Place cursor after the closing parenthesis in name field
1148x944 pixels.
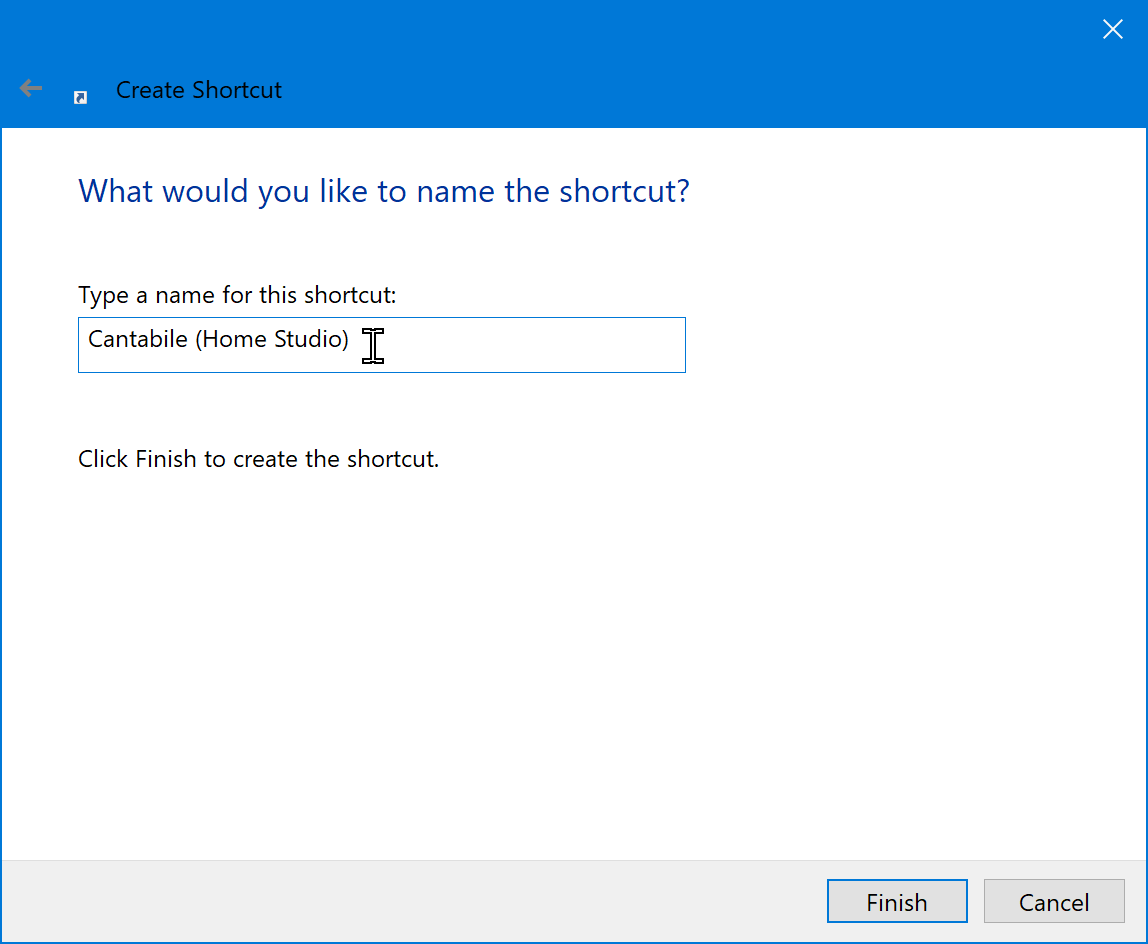pos(351,340)
